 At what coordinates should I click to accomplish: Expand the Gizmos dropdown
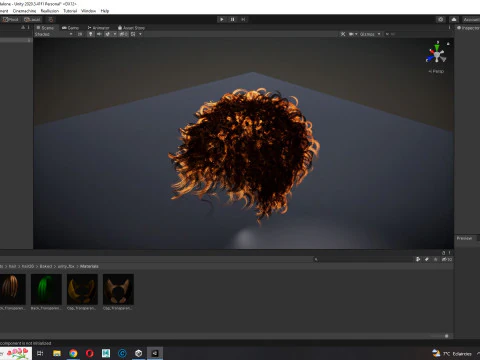(370, 34)
